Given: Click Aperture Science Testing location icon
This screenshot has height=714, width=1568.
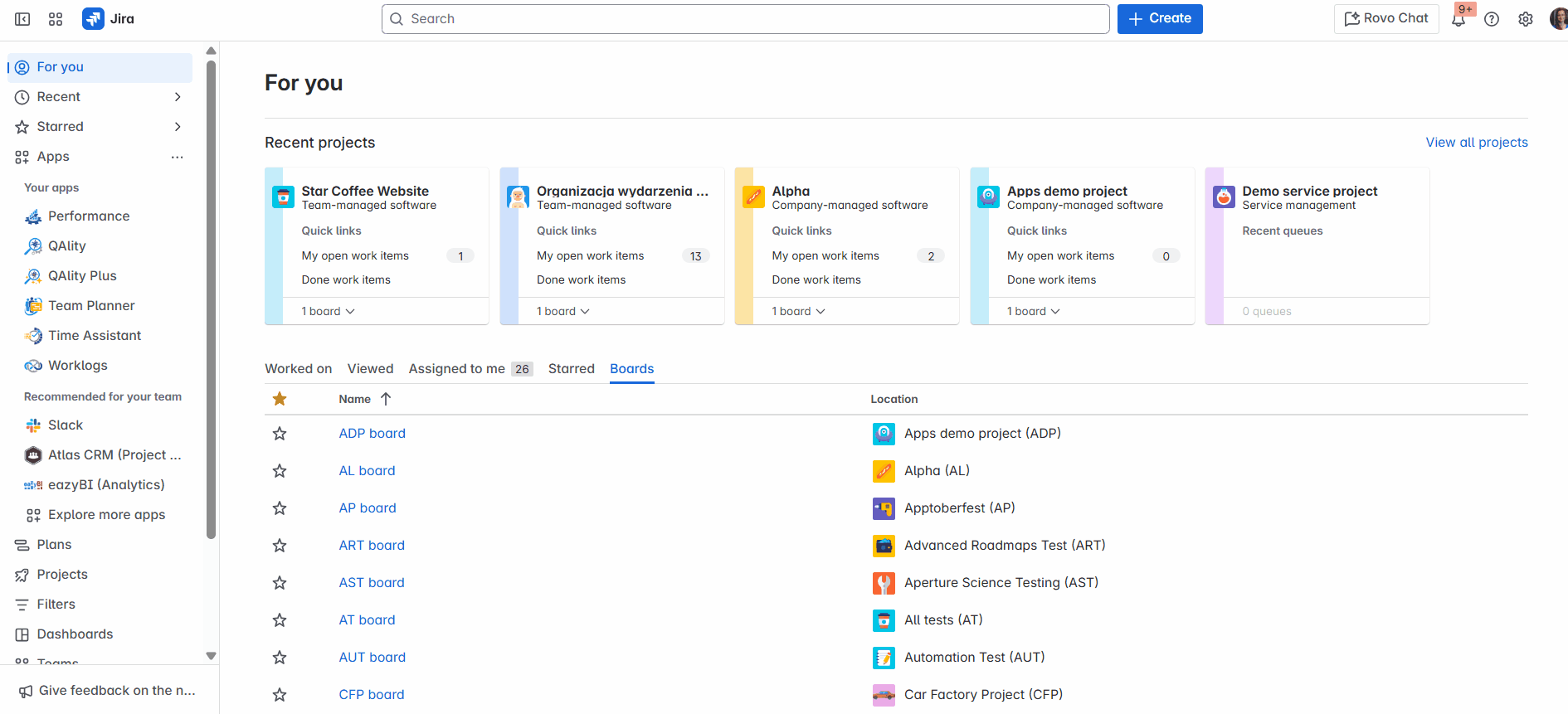Looking at the screenshot, I should [884, 583].
